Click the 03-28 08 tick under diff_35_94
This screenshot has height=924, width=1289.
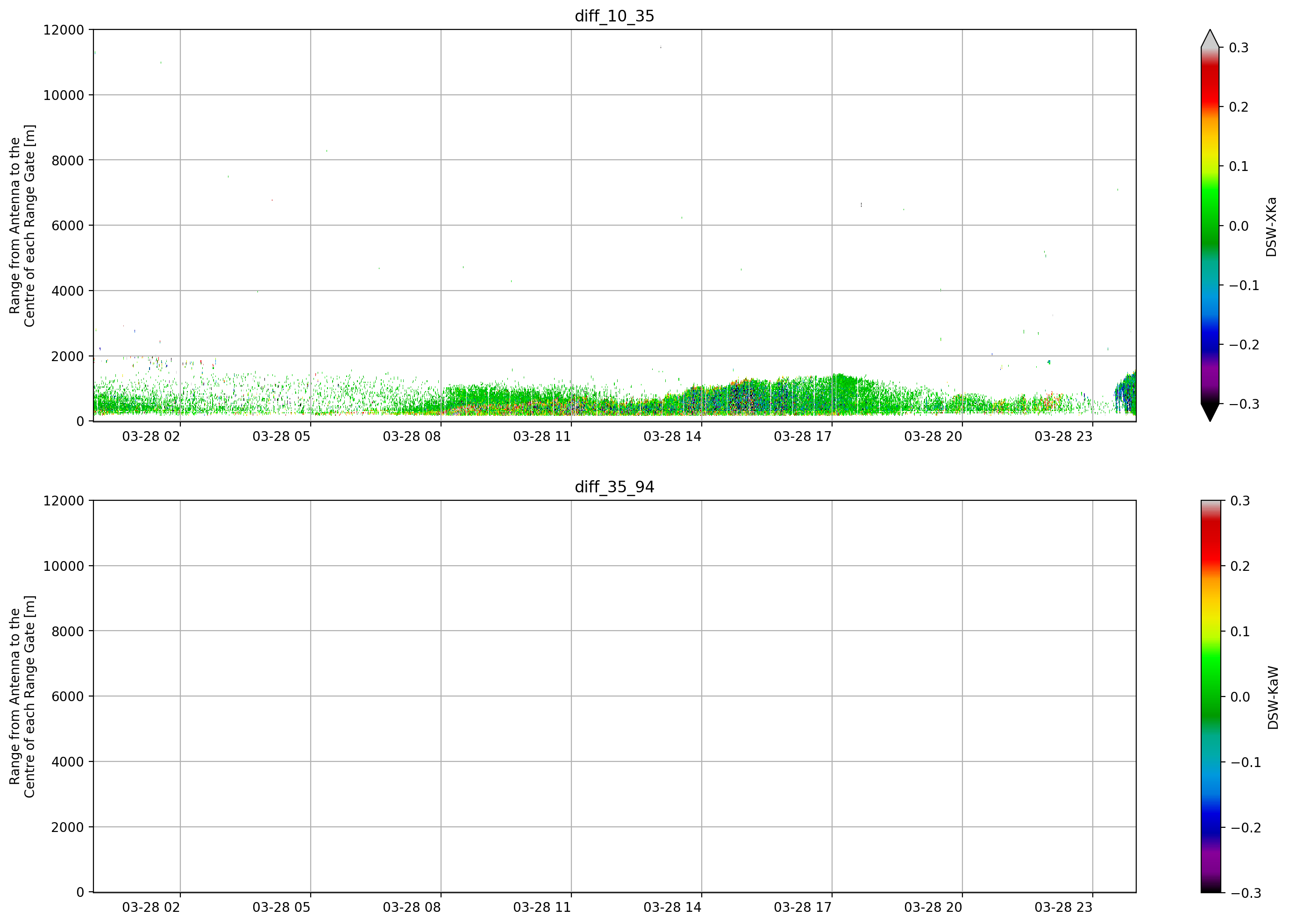412,907
